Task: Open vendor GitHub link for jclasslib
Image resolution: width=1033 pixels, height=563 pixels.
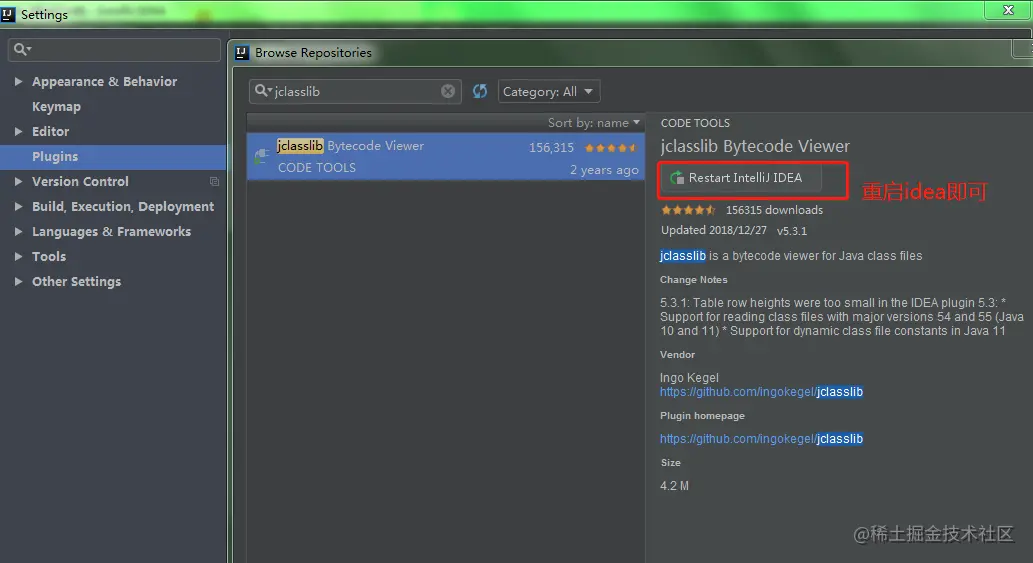Action: (761, 392)
